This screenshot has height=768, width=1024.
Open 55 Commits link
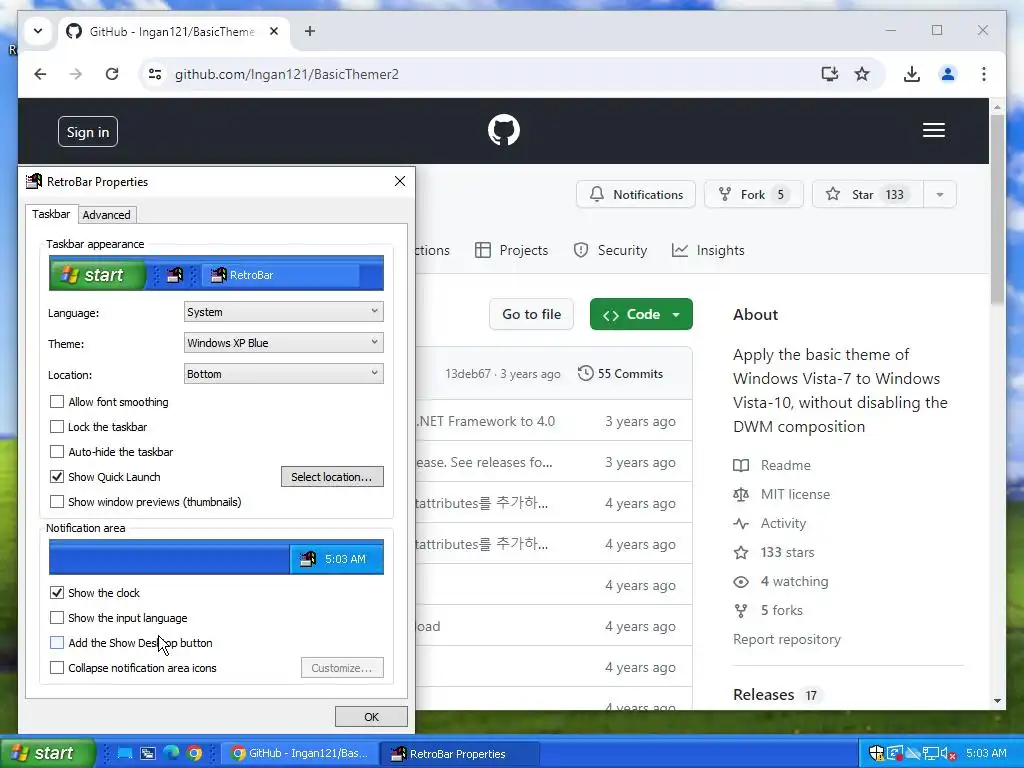(x=620, y=374)
